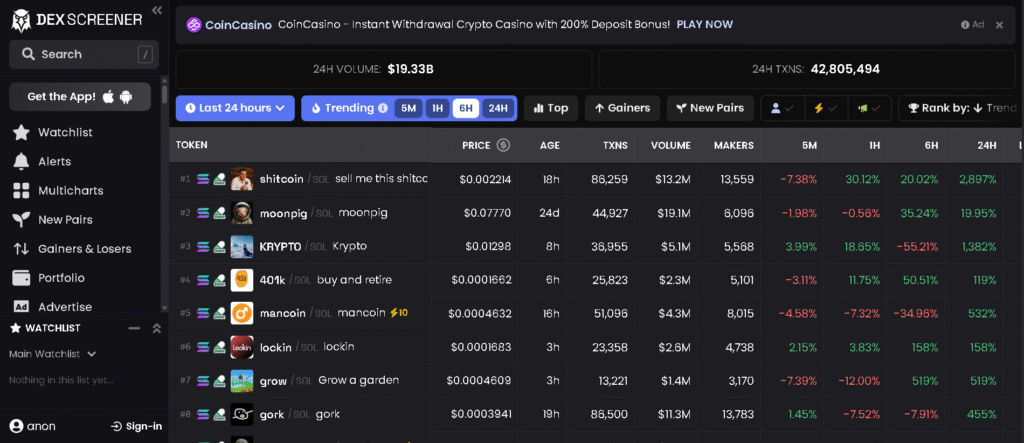Click shitcoin token thumbnail
This screenshot has width=1024, height=443.
pyautogui.click(x=242, y=178)
